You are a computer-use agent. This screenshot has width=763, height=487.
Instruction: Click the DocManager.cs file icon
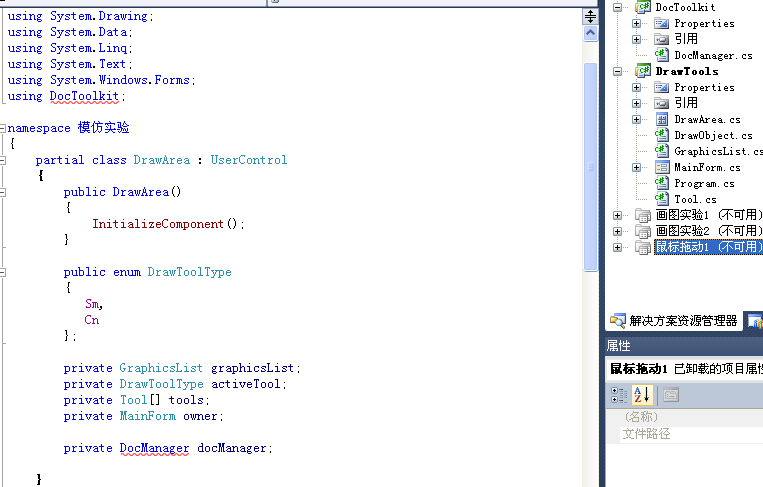(661, 55)
